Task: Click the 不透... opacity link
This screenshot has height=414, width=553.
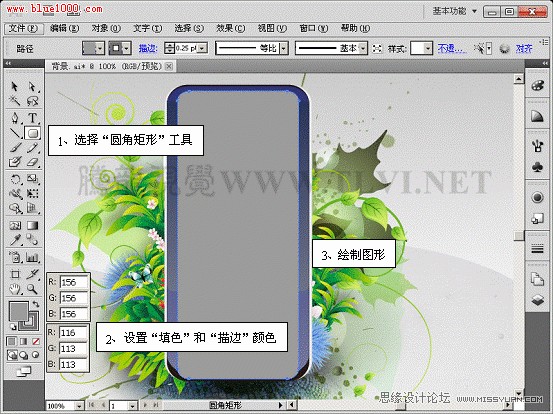Action: coord(452,49)
